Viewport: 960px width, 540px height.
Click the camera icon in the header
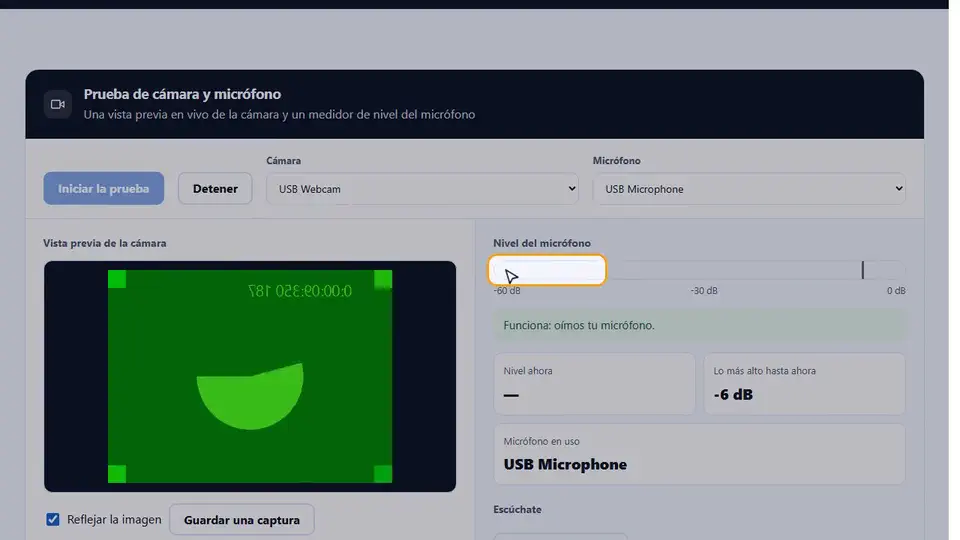click(58, 104)
